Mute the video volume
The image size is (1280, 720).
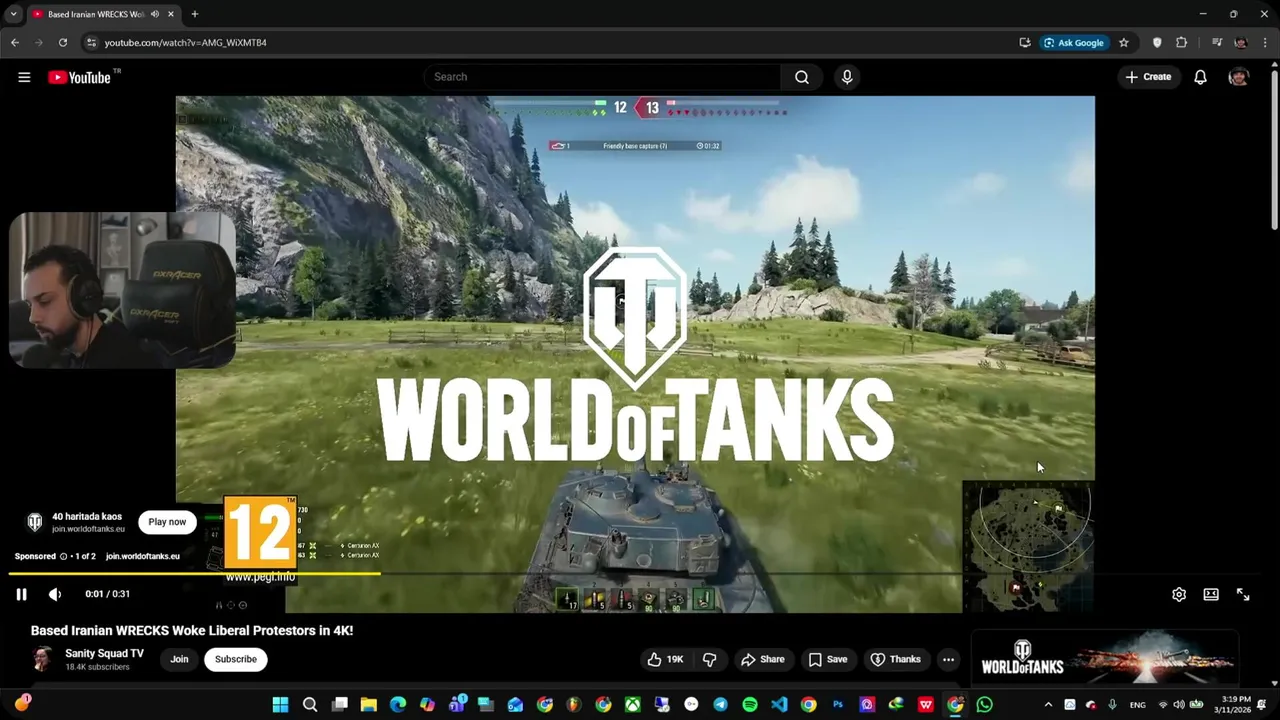coord(55,594)
